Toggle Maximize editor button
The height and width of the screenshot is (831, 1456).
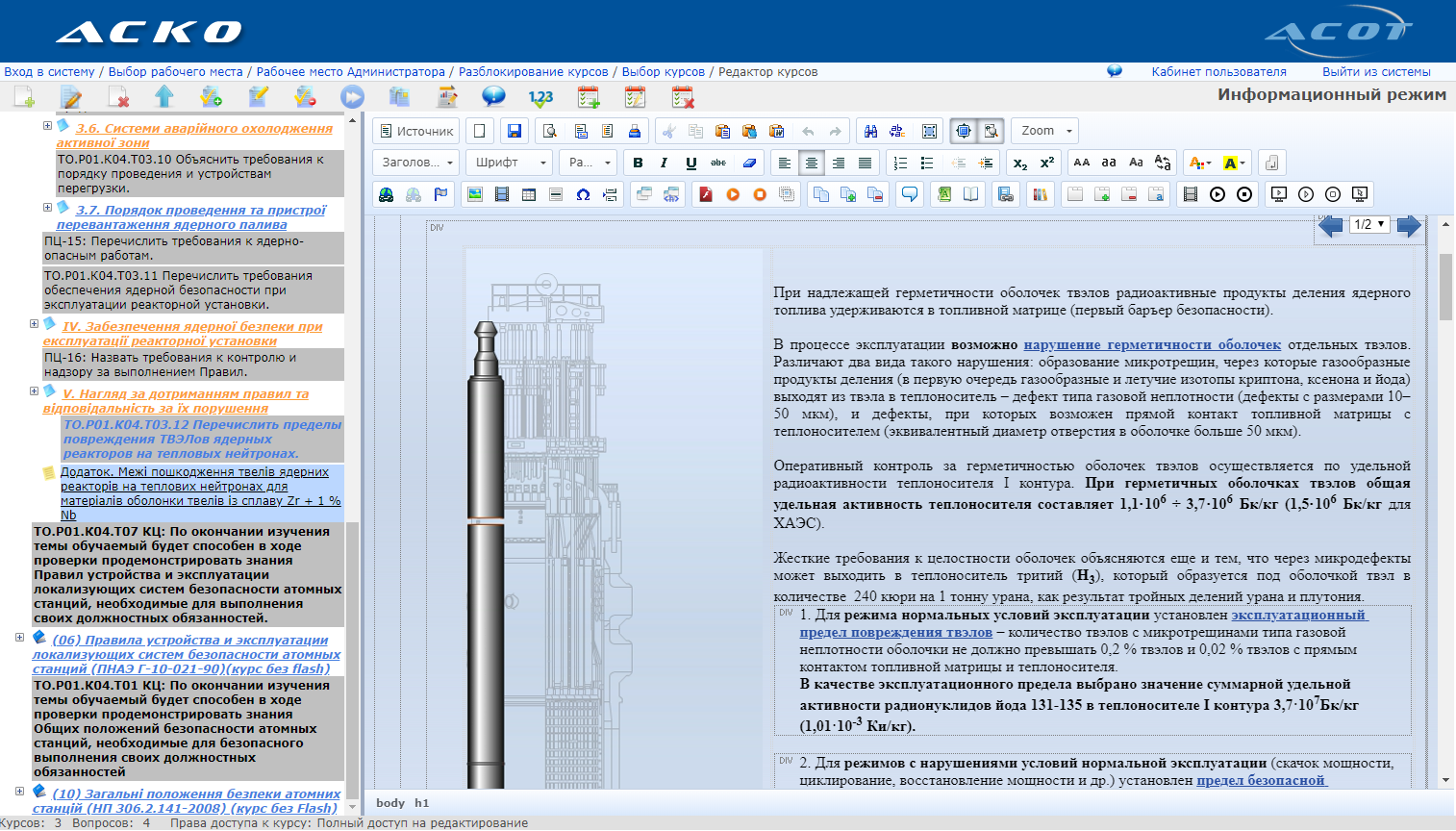pyautogui.click(x=964, y=131)
